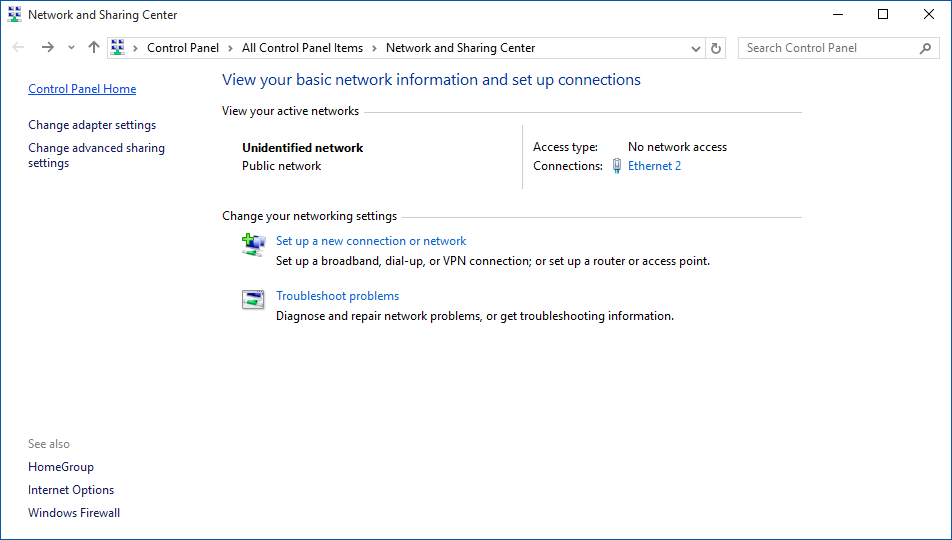Click the Forward navigation arrow

[47, 48]
